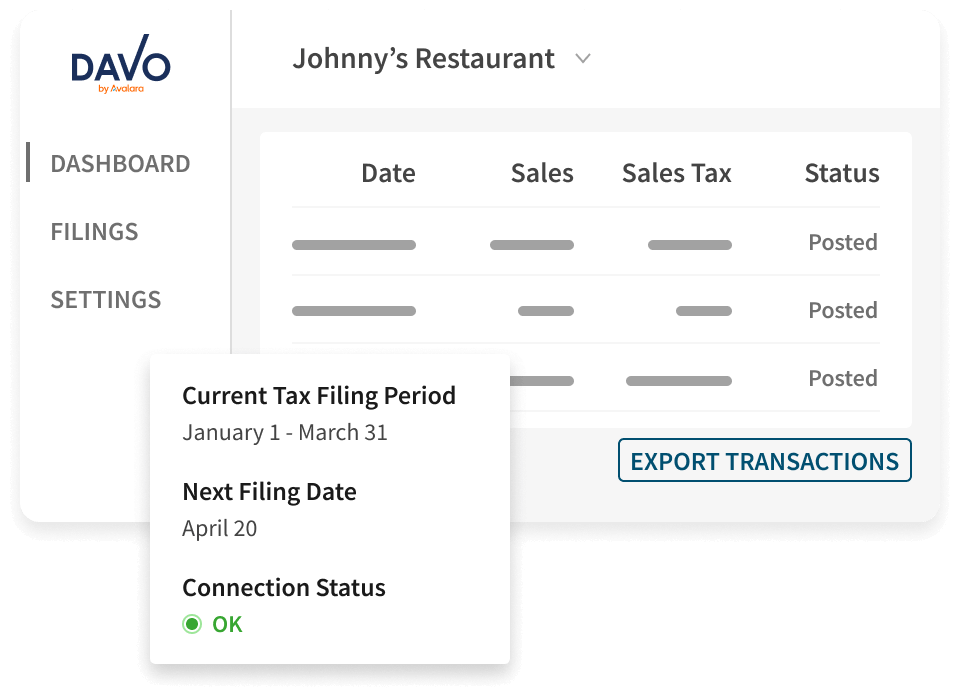960x694 pixels.
Task: Click the Johnny's Restaurant account name
Action: (x=423, y=59)
